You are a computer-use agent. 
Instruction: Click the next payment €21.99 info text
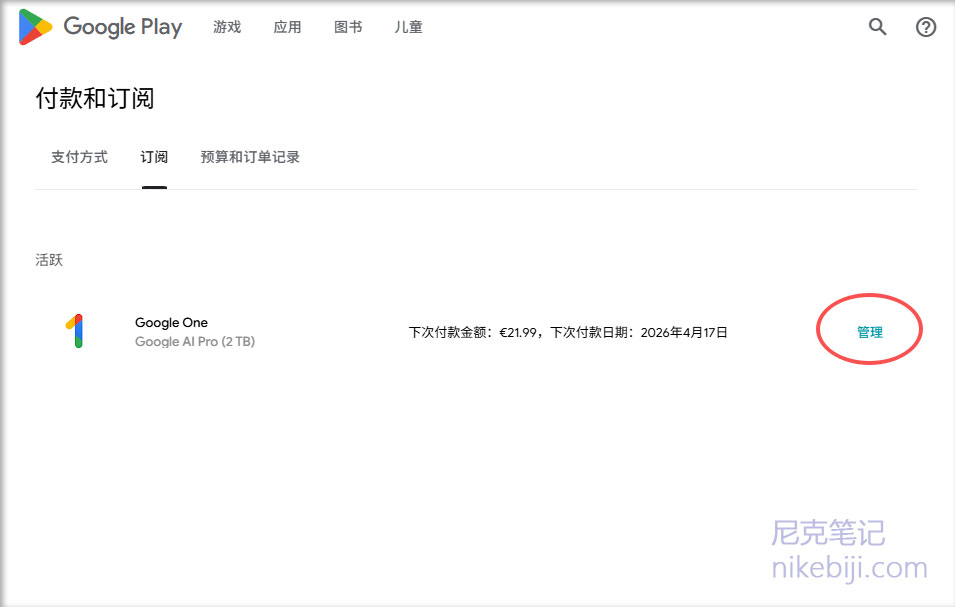(x=568, y=332)
